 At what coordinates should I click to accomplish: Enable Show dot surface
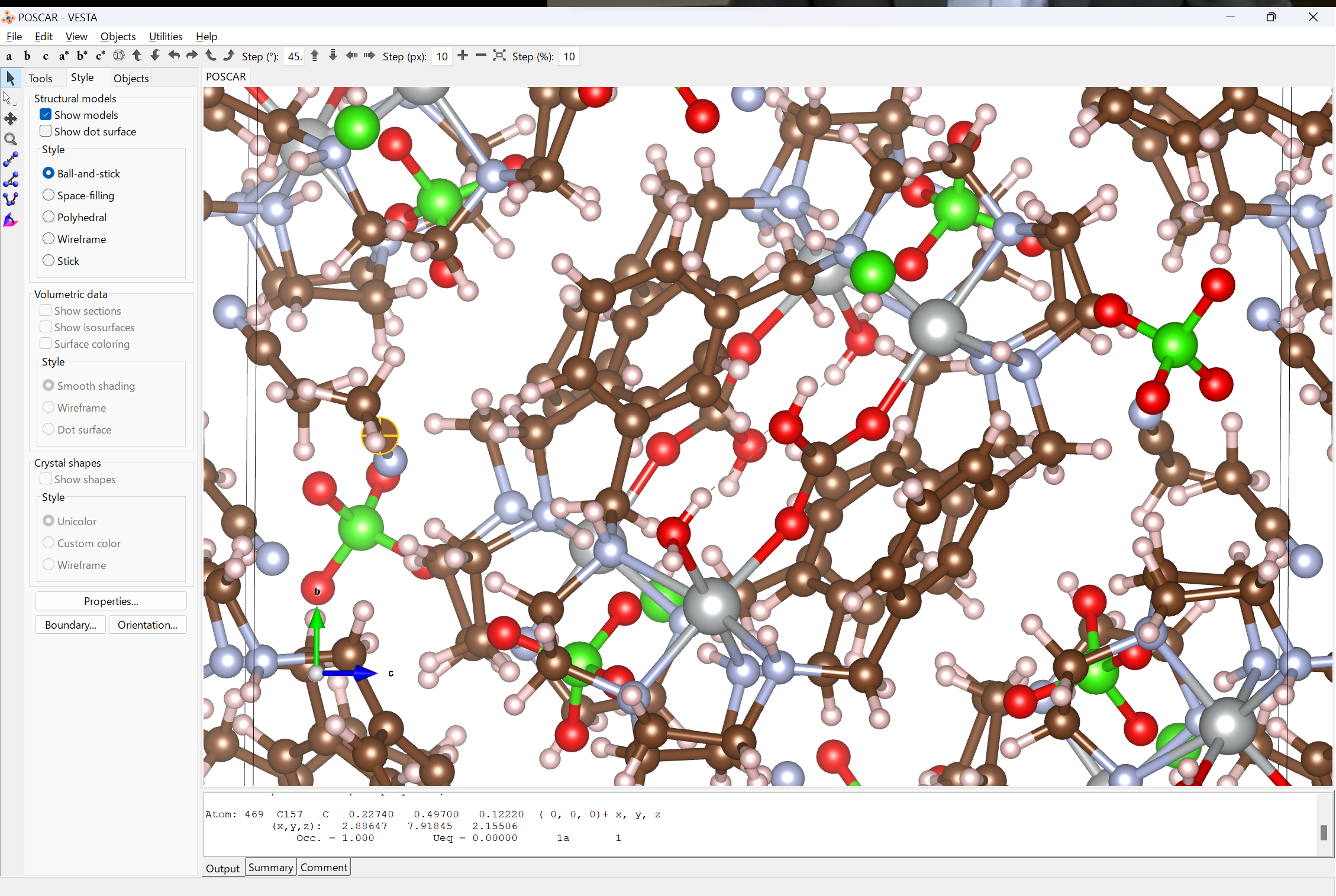46,131
